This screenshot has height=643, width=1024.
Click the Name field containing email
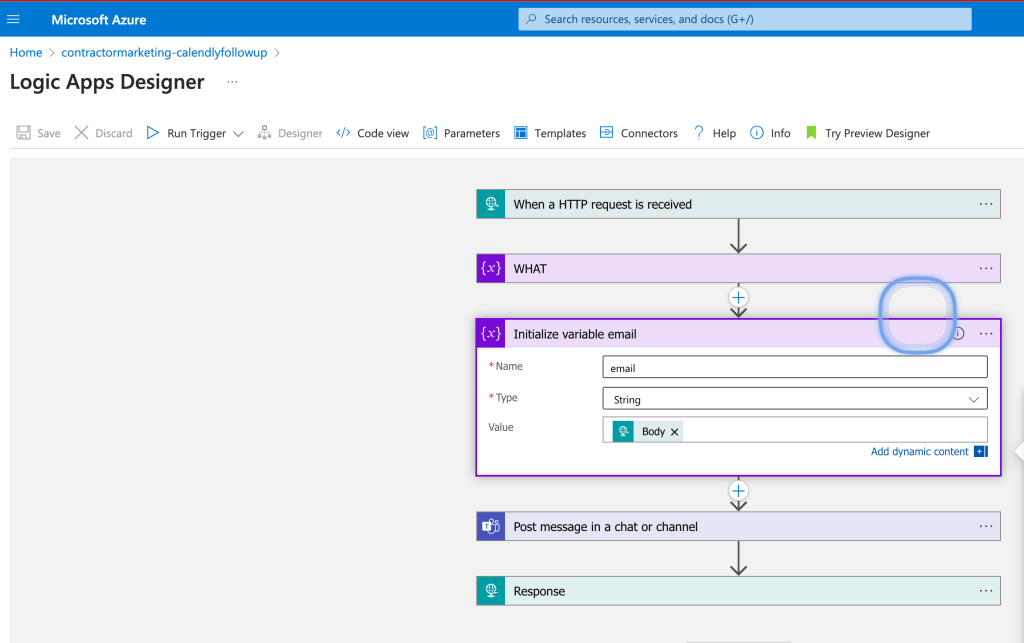point(795,367)
